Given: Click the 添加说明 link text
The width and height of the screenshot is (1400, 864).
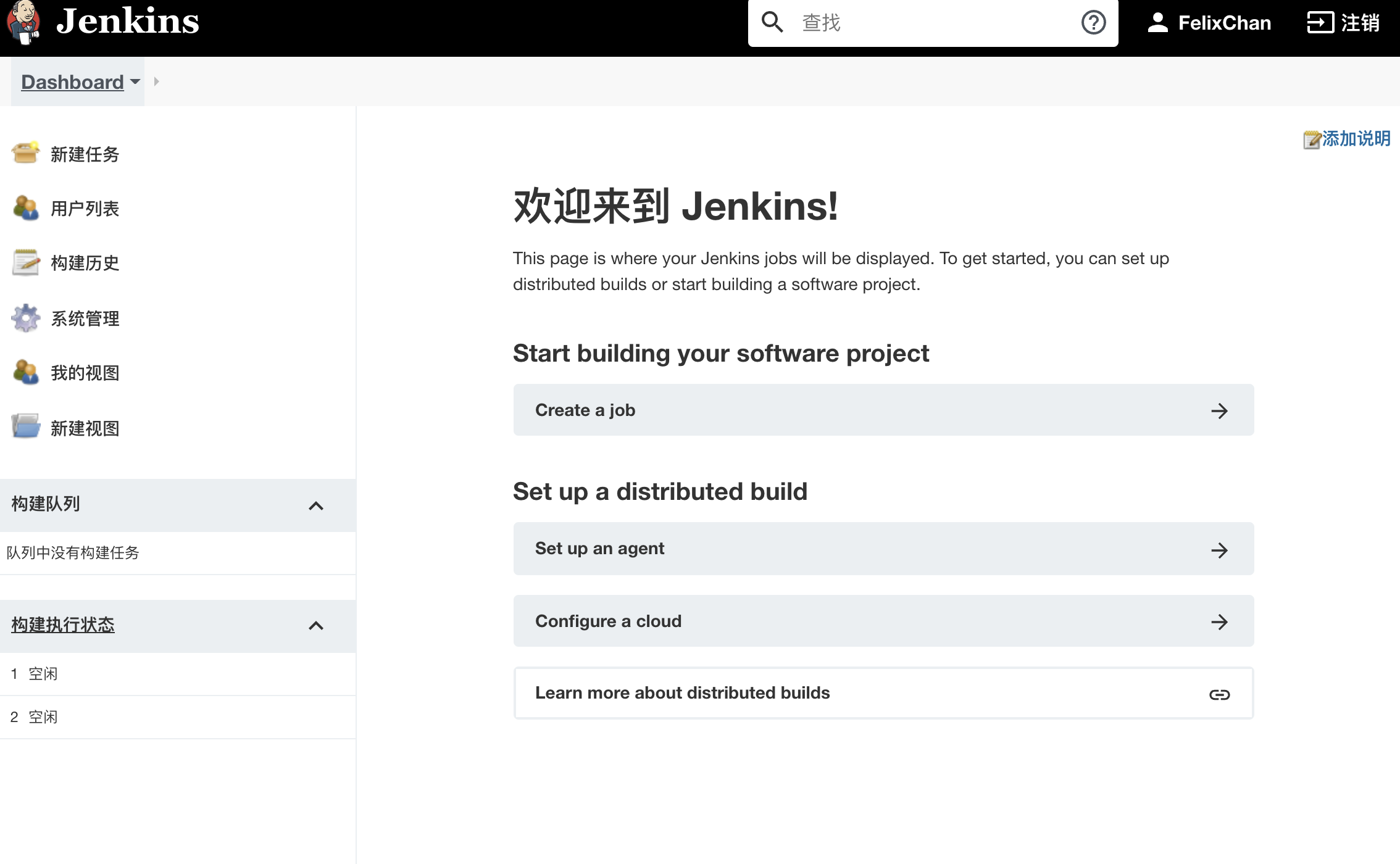Looking at the screenshot, I should coord(1356,138).
